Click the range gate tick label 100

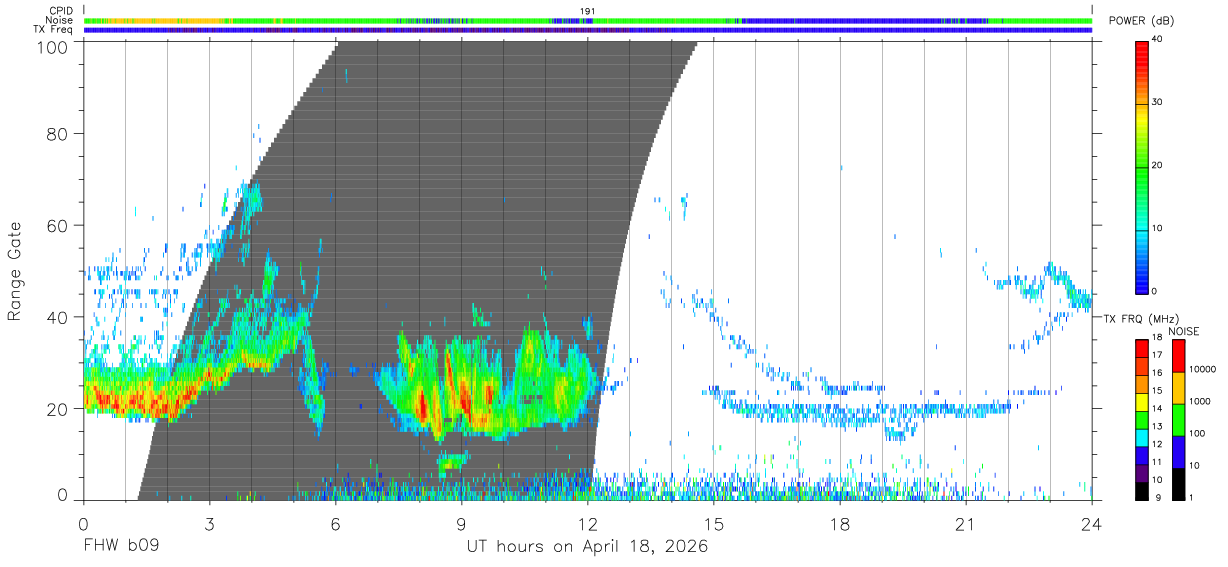tap(52, 46)
